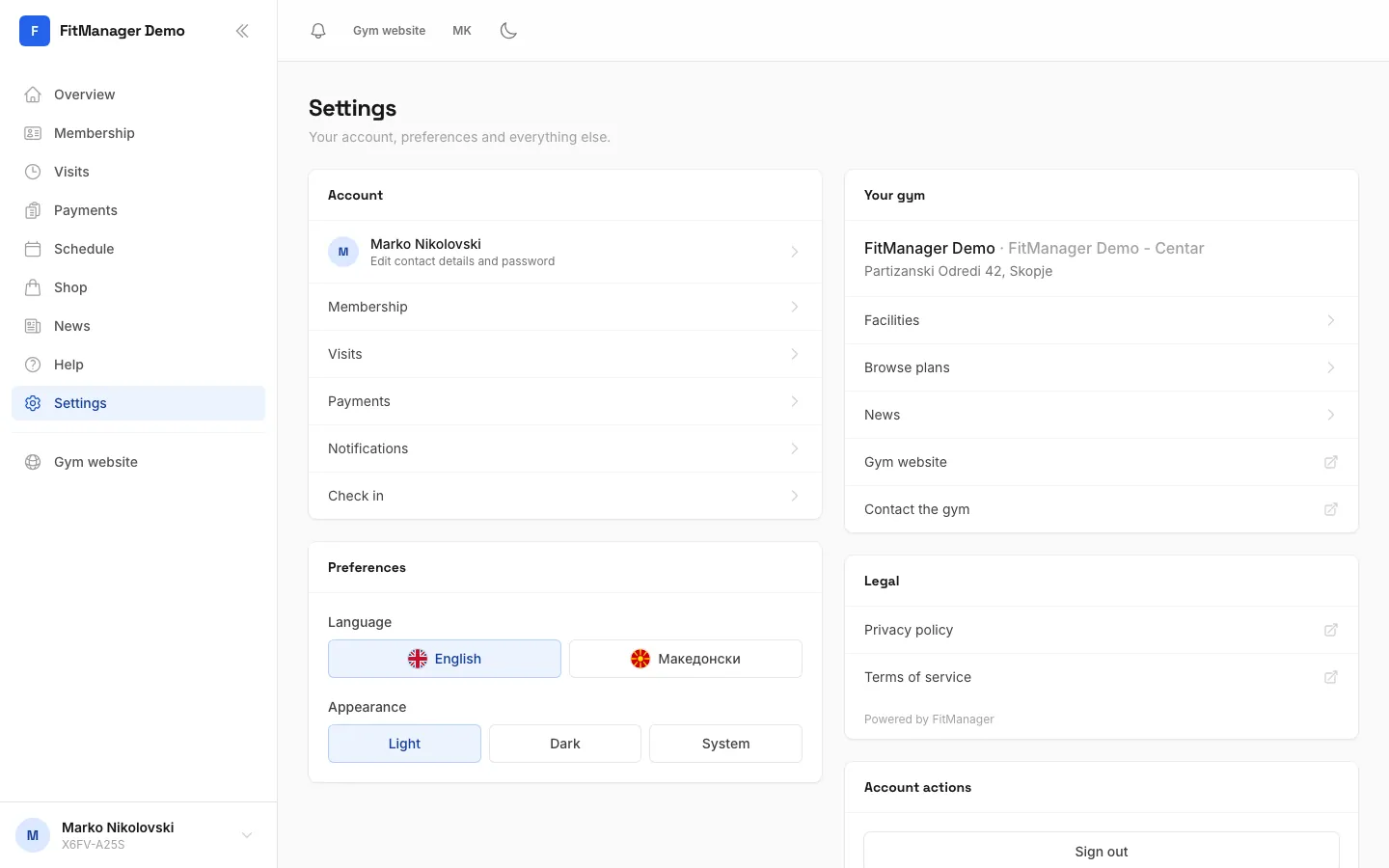The width and height of the screenshot is (1389, 868).
Task: Toggle dark mode moon icon
Action: pos(508,31)
